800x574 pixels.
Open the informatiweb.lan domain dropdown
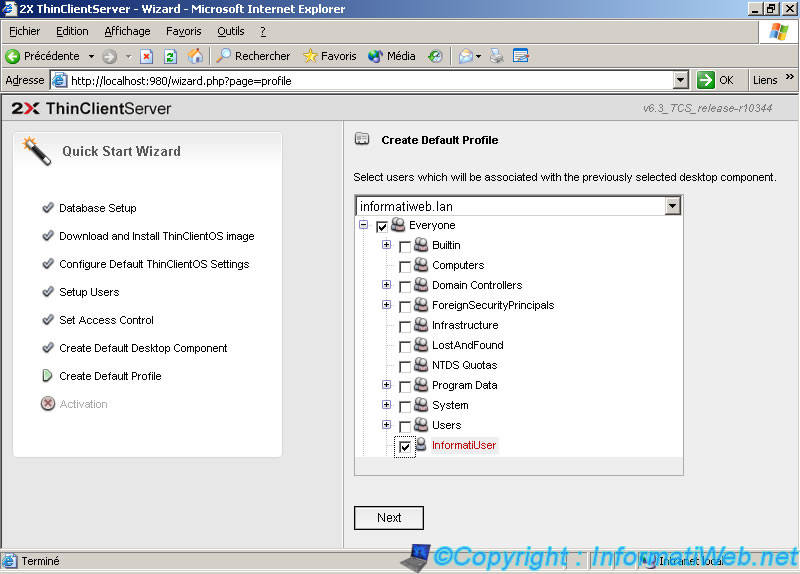tap(672, 206)
